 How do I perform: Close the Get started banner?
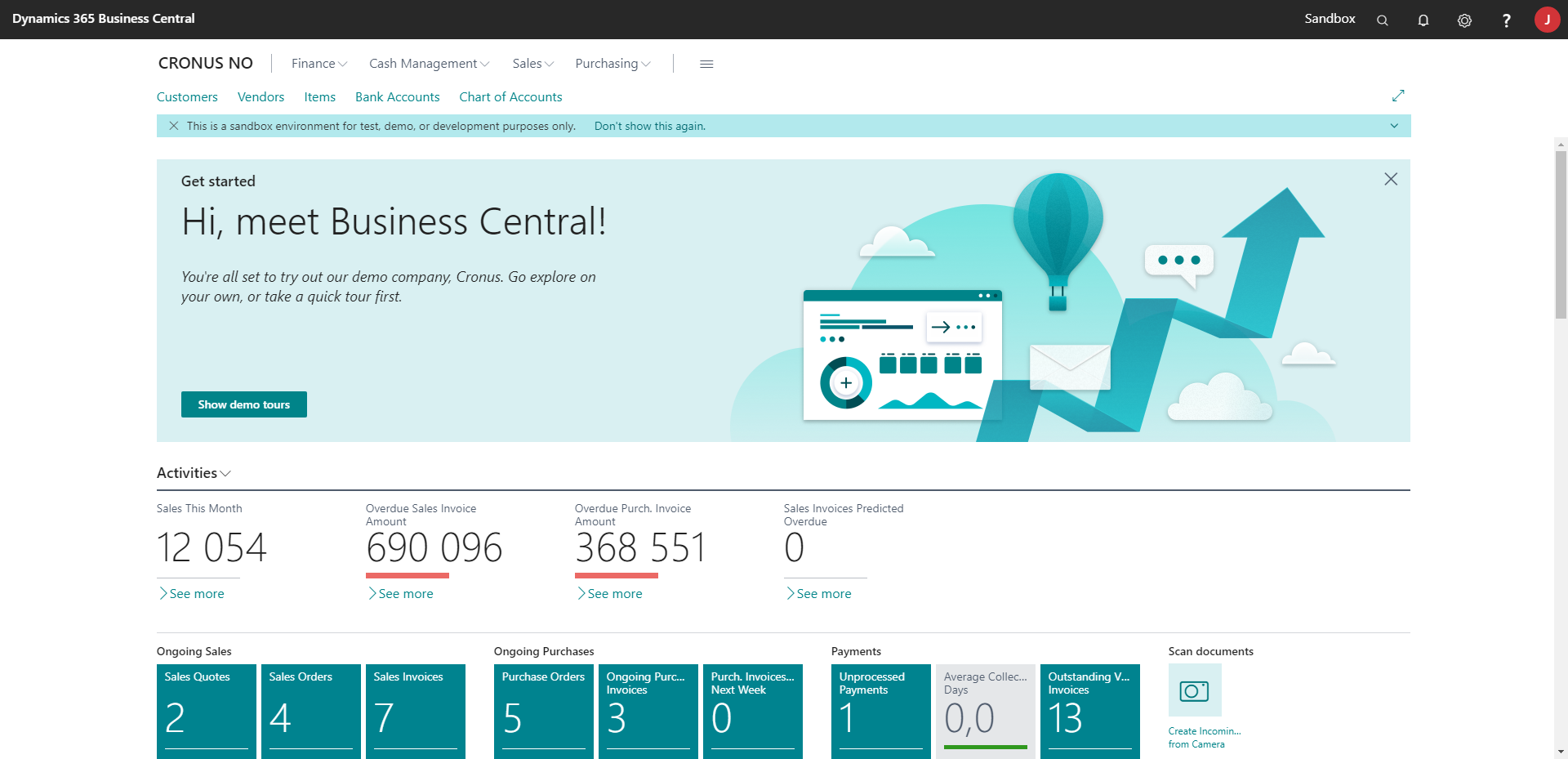coord(1391,179)
